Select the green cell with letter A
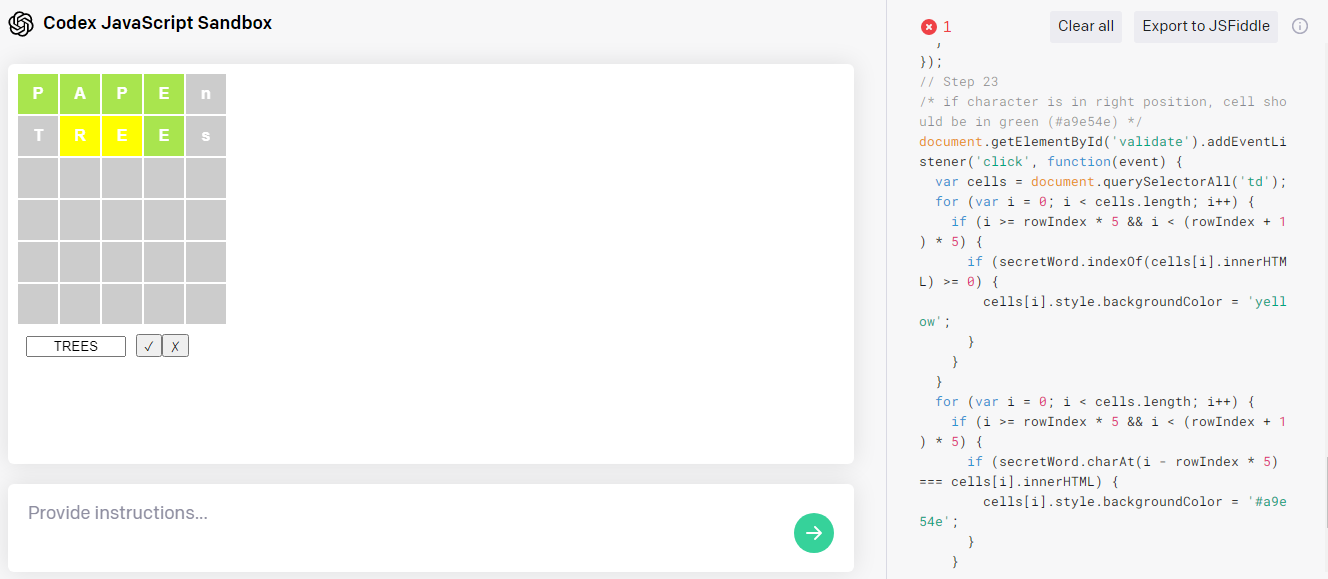This screenshot has height=579, width=1328. tap(80, 94)
